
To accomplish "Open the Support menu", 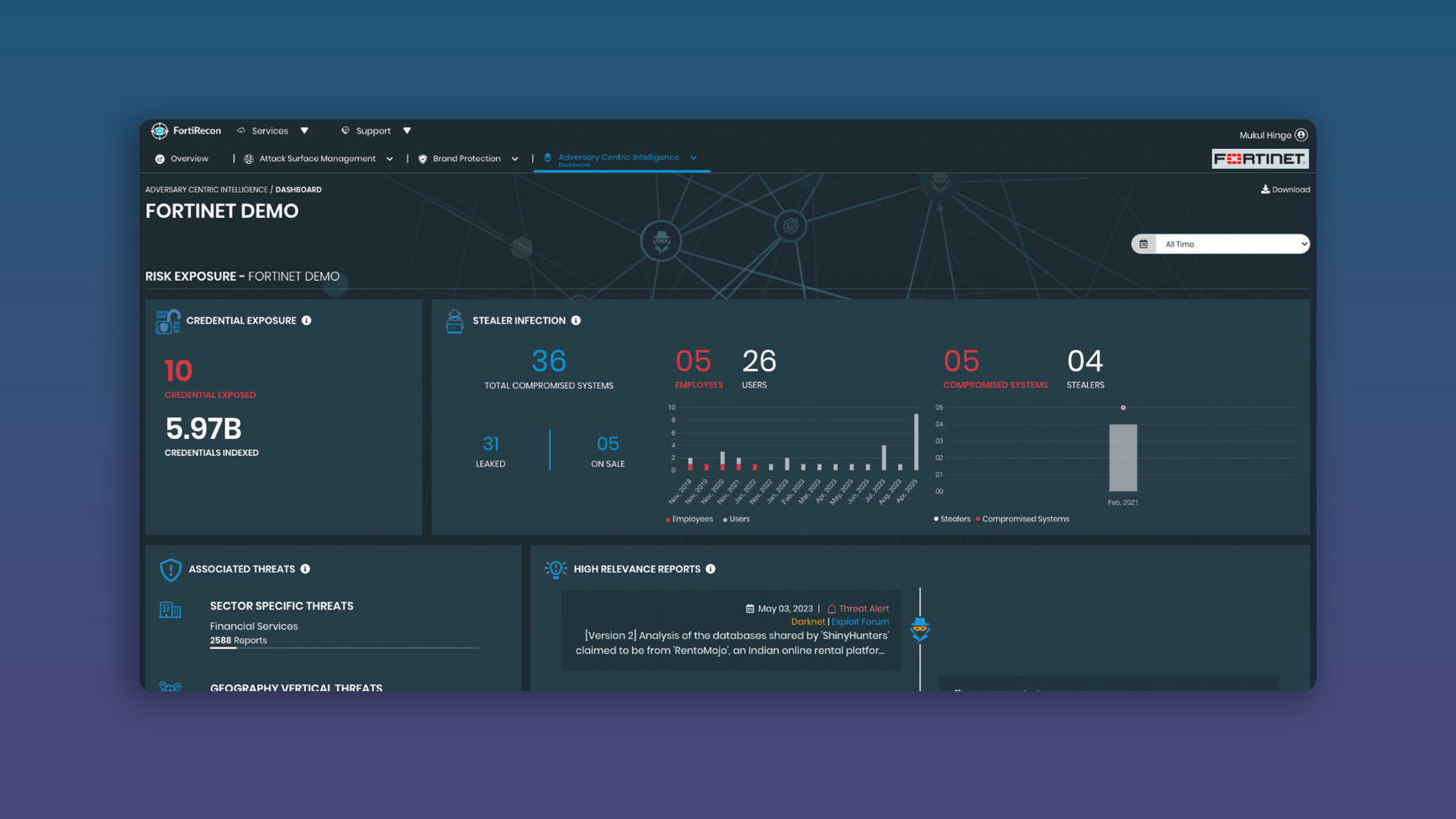I will click(x=373, y=131).
